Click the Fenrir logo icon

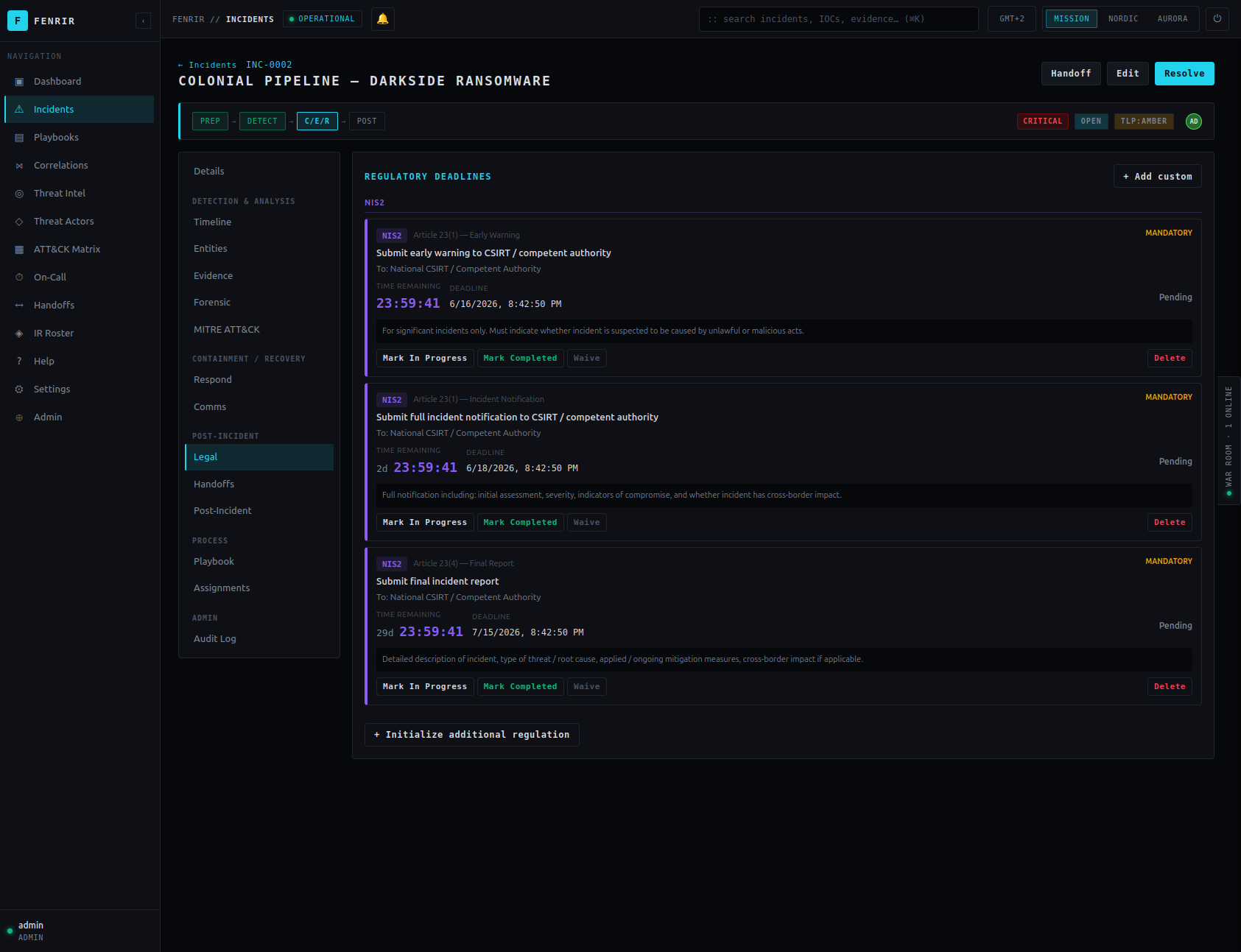(x=18, y=21)
